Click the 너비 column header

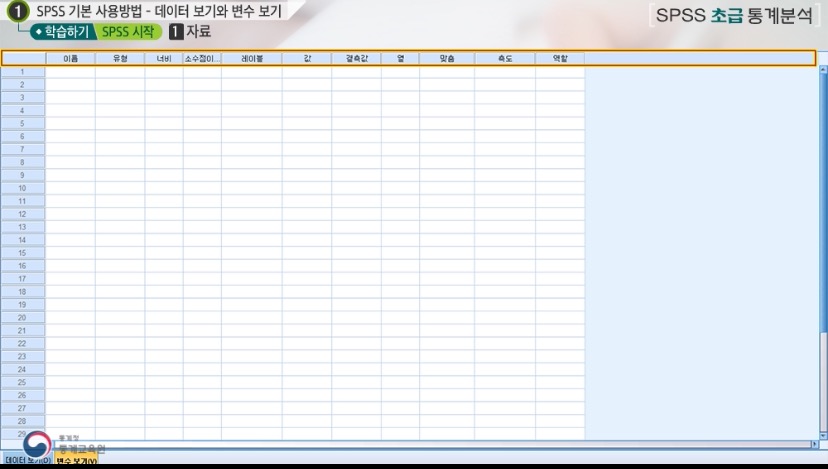pyautogui.click(x=164, y=58)
